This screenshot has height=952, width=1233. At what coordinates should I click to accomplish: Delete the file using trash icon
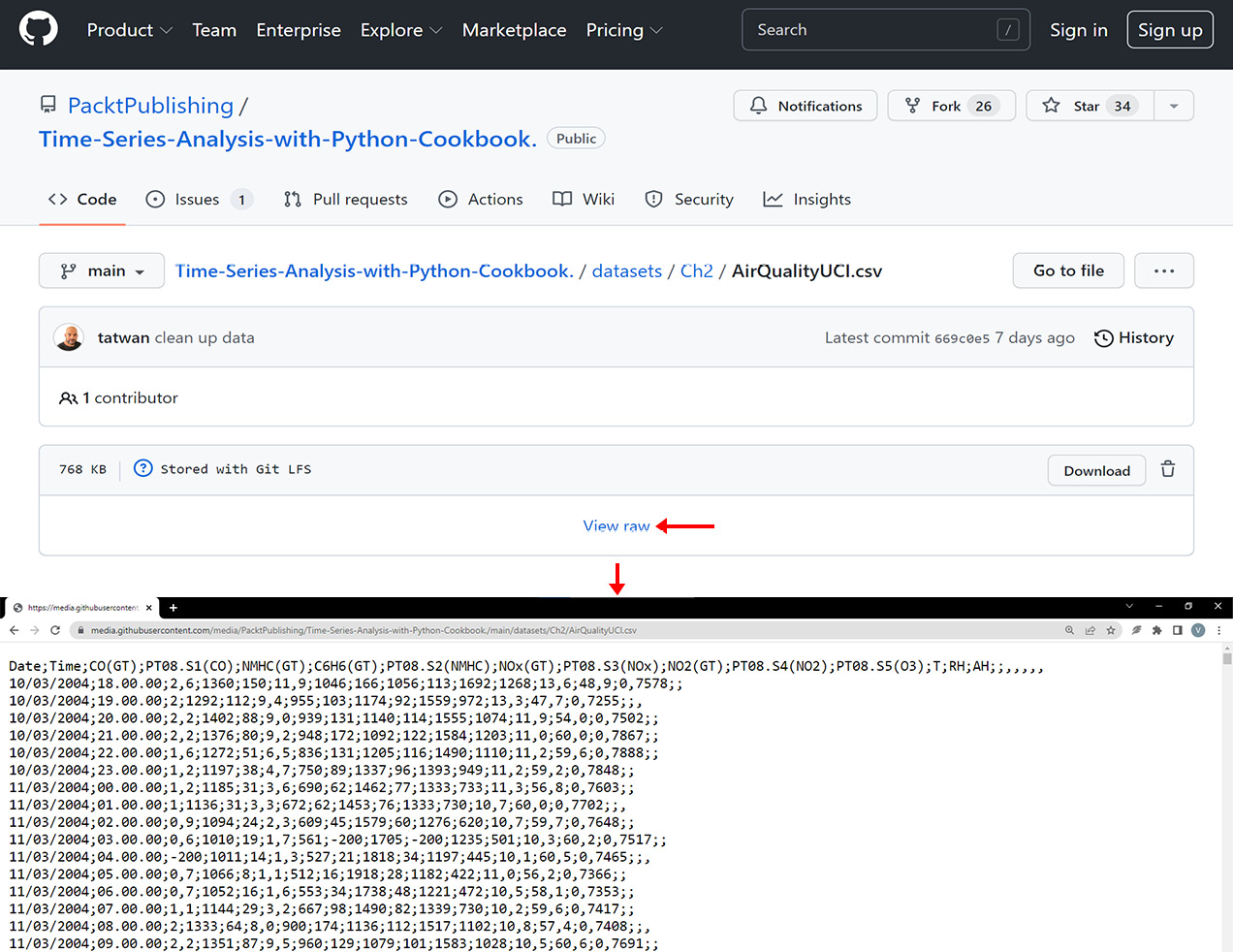[1168, 468]
